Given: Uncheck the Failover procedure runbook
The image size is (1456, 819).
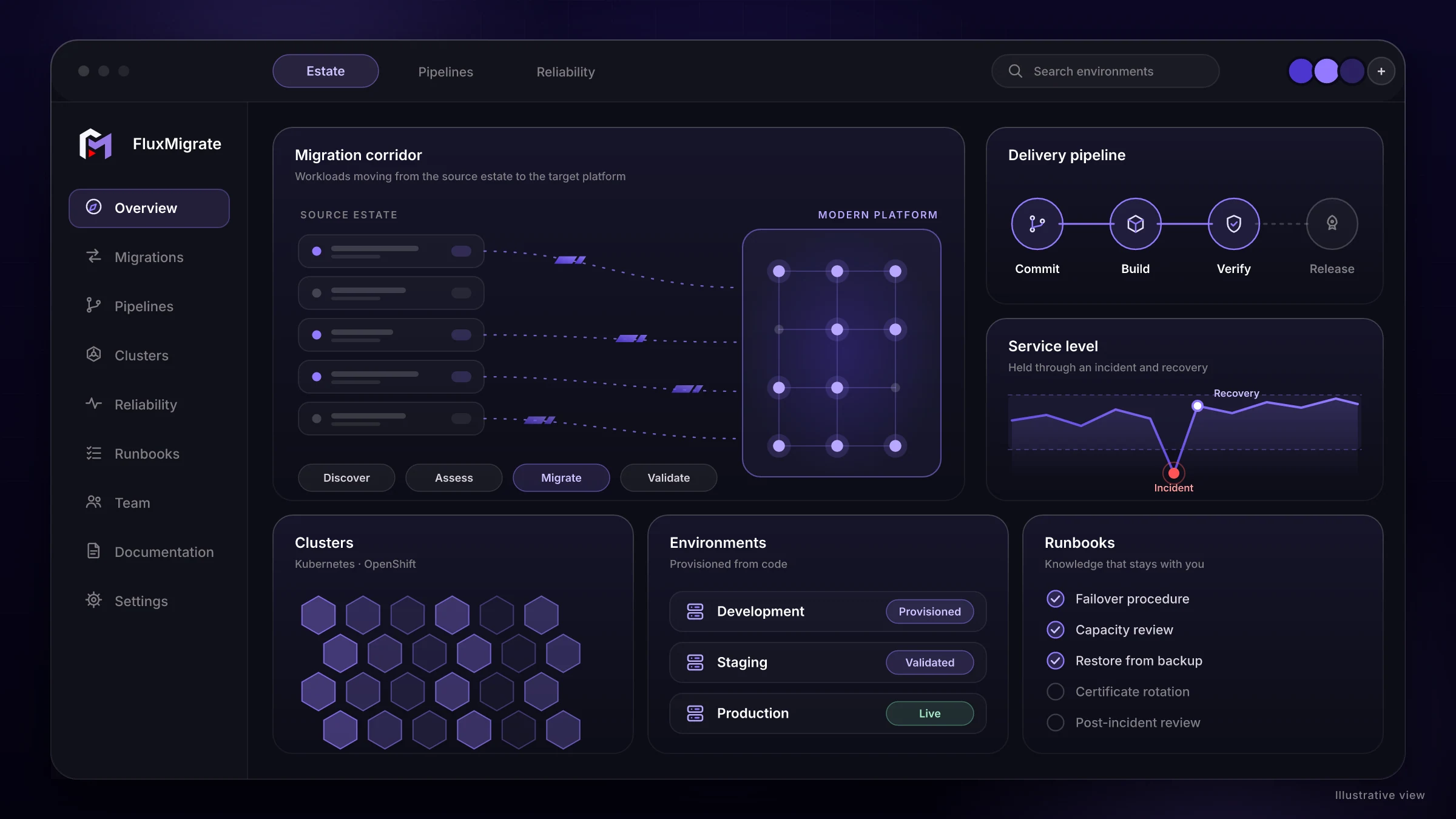Looking at the screenshot, I should [1056, 599].
